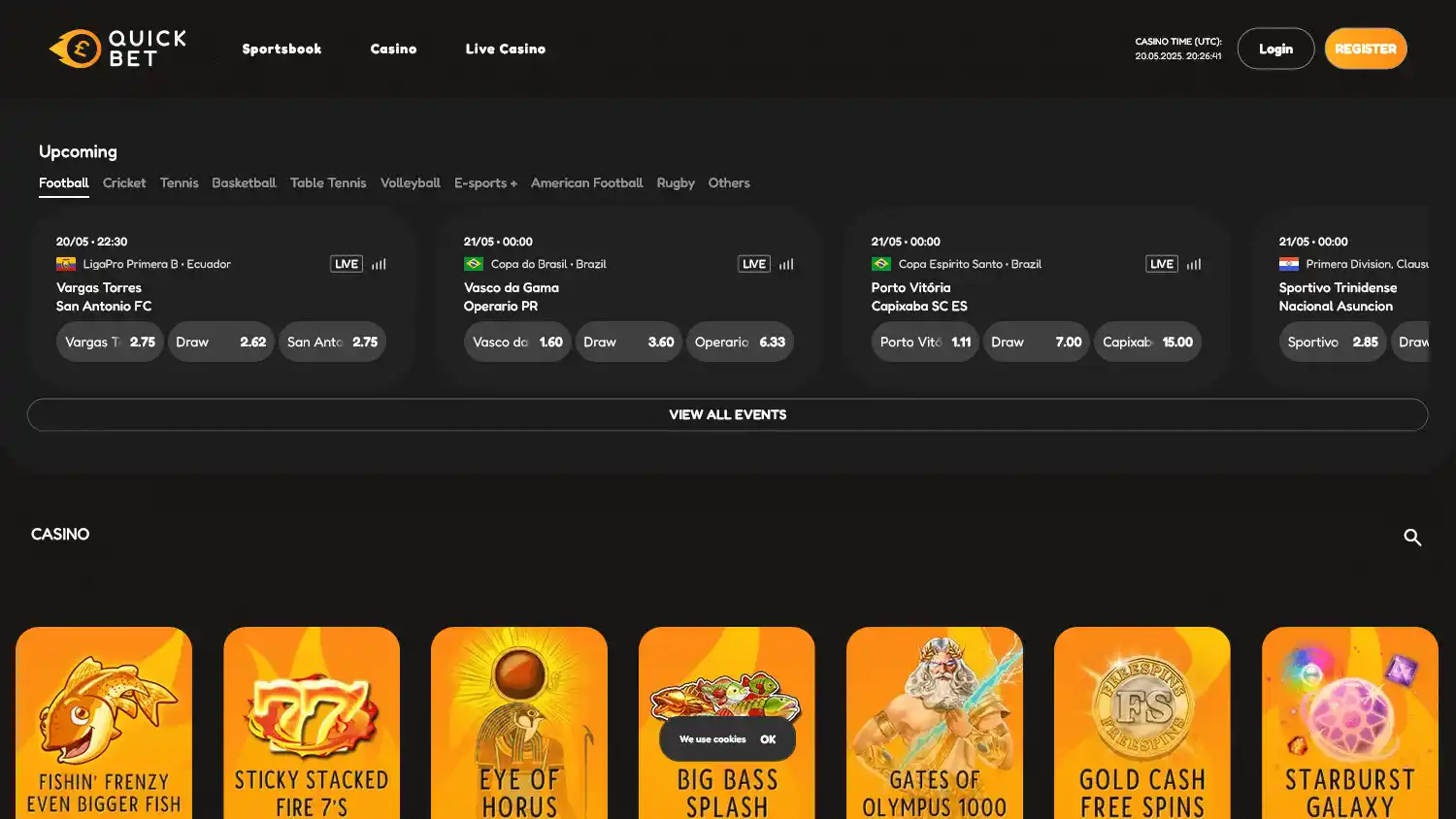The width and height of the screenshot is (1456, 819).
Task: Open the casino search magnifier icon
Action: tap(1412, 537)
